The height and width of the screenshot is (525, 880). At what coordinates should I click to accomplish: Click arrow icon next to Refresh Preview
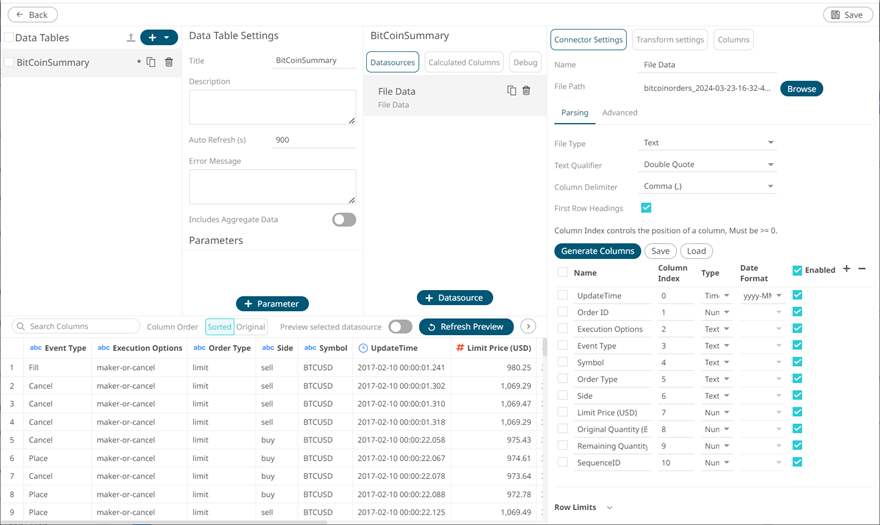(528, 327)
